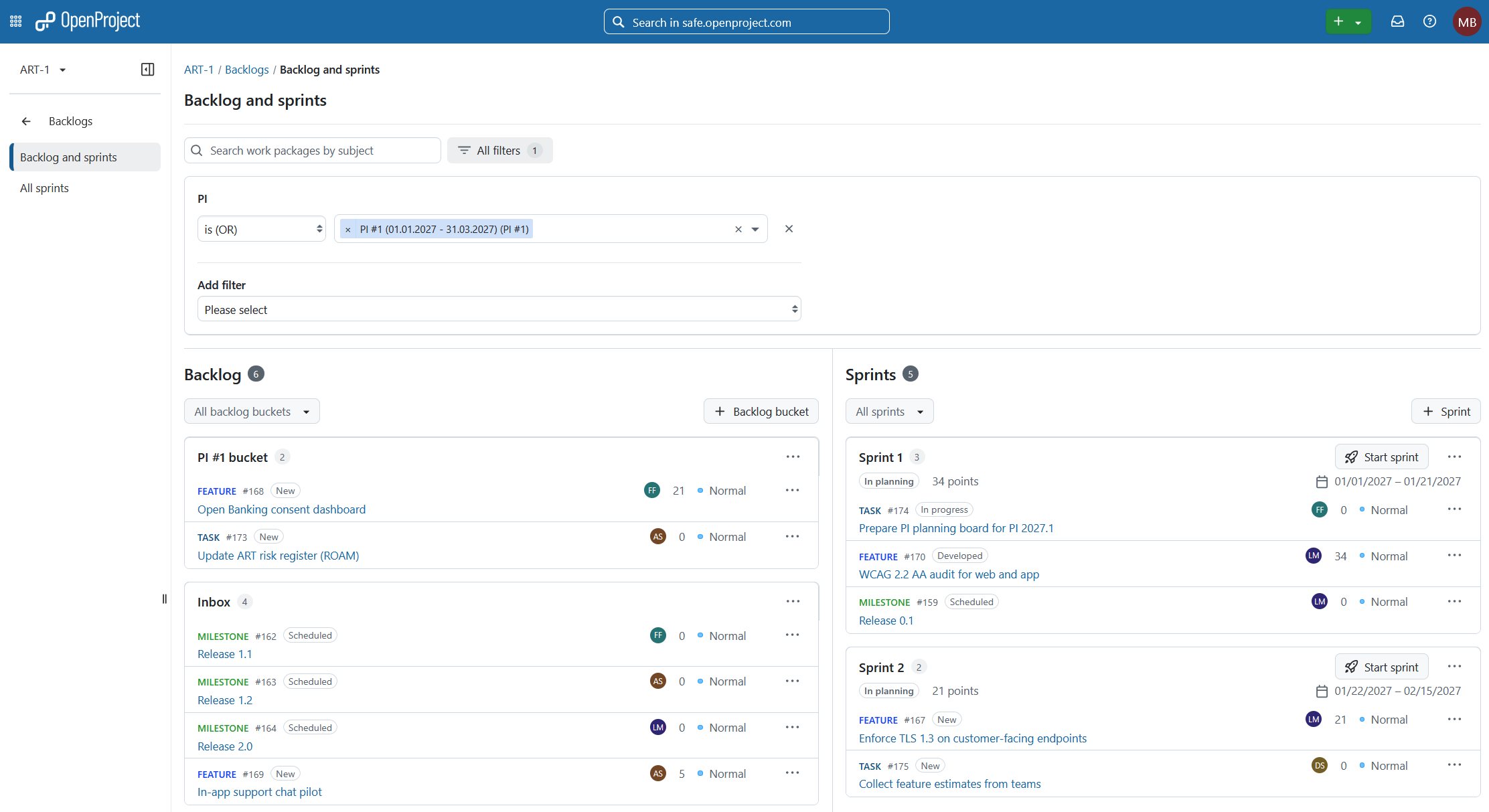Viewport: 1489px width, 812px height.
Task: Select All sprints in the sidebar
Action: [44, 188]
